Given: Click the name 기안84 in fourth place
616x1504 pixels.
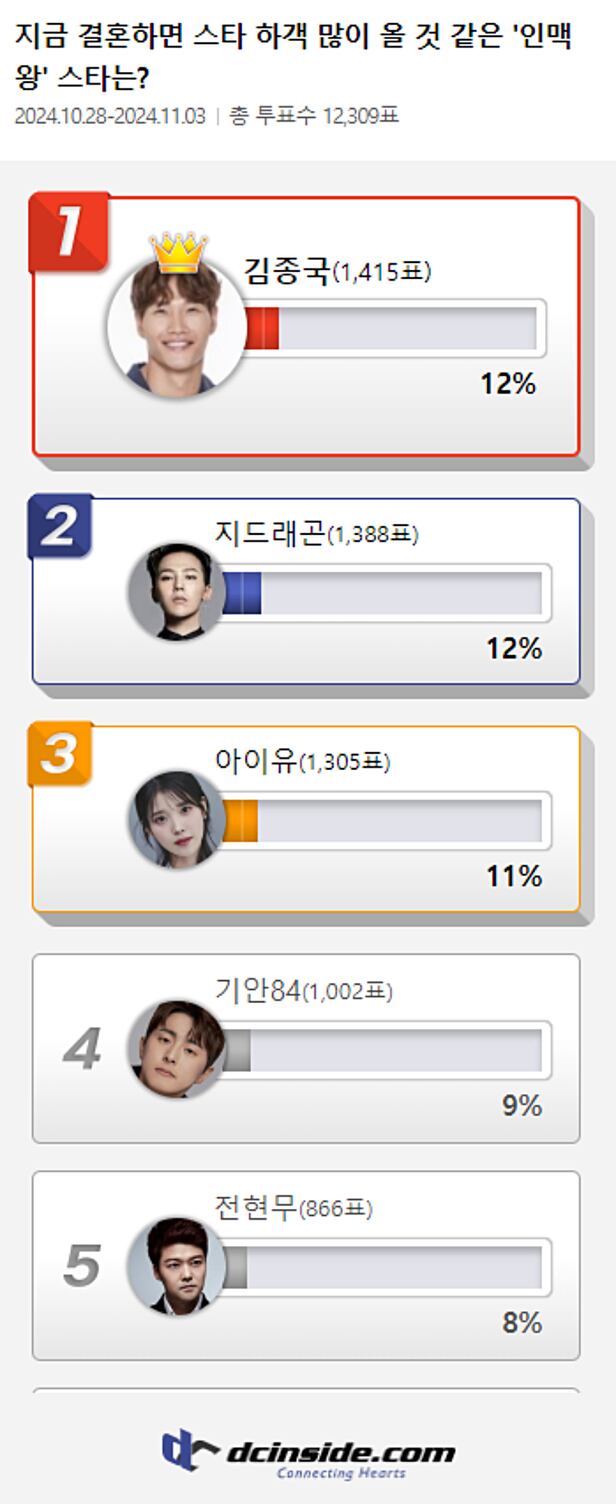Looking at the screenshot, I should (x=257, y=990).
